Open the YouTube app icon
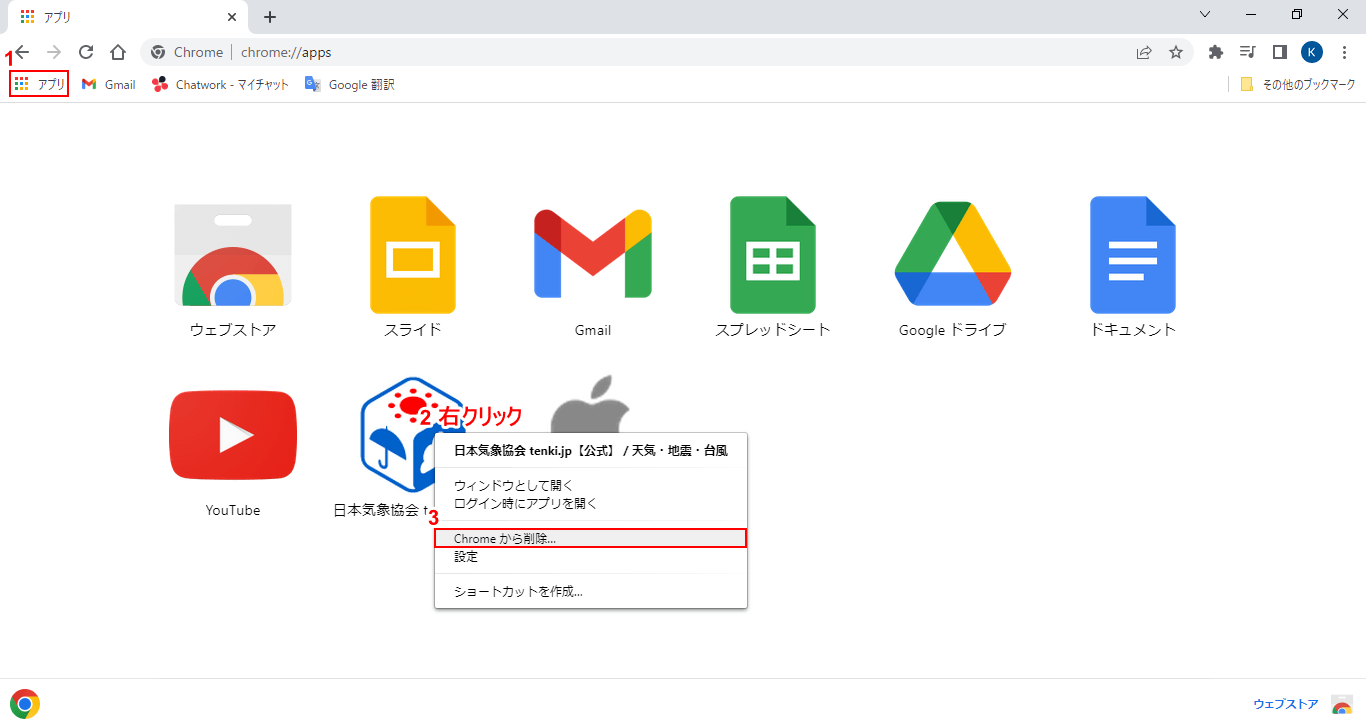The width and height of the screenshot is (1366, 728). [233, 435]
